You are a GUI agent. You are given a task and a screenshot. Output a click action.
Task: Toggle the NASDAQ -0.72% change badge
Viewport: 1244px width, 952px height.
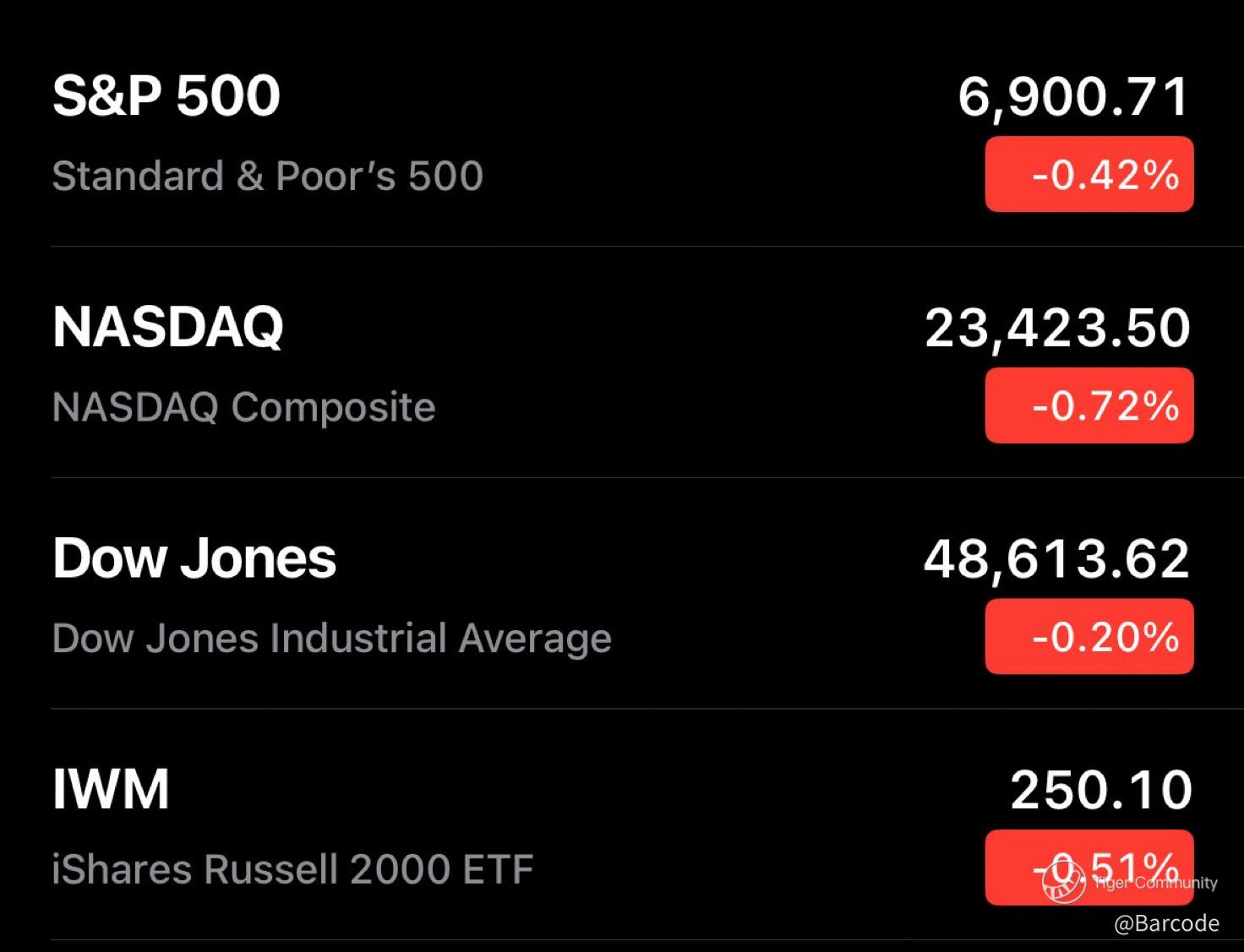(1088, 405)
